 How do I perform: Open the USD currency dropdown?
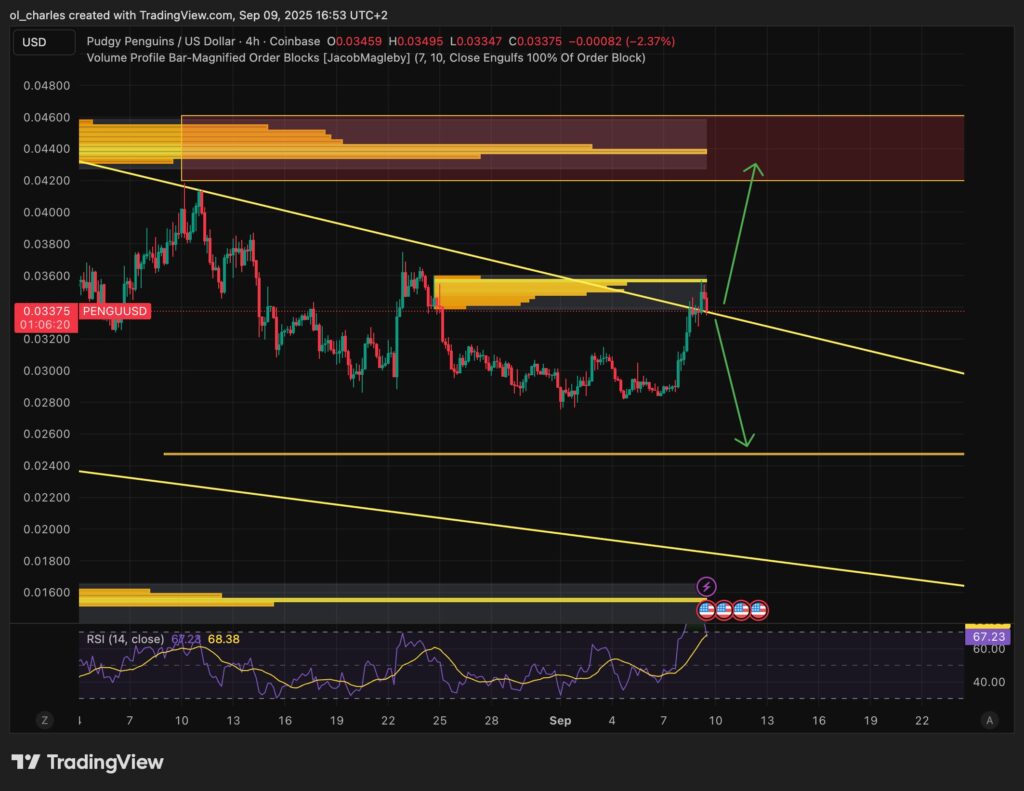click(45, 42)
